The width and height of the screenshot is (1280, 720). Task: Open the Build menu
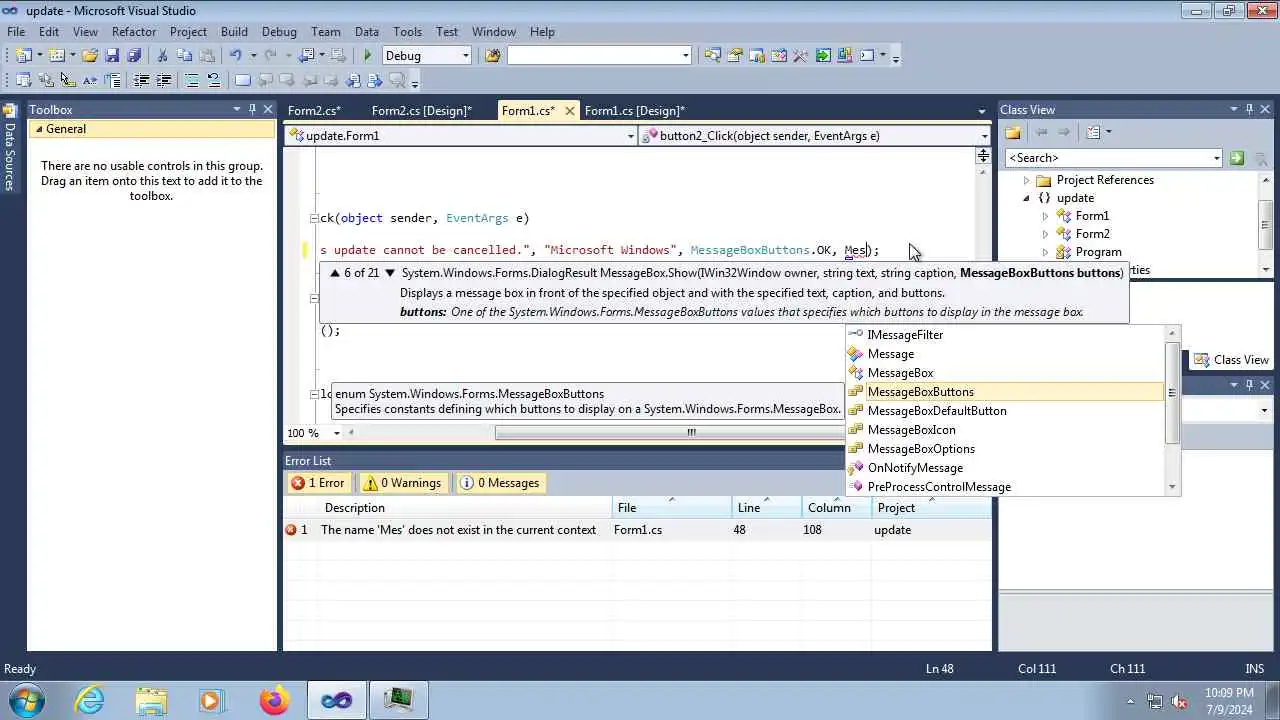234,32
